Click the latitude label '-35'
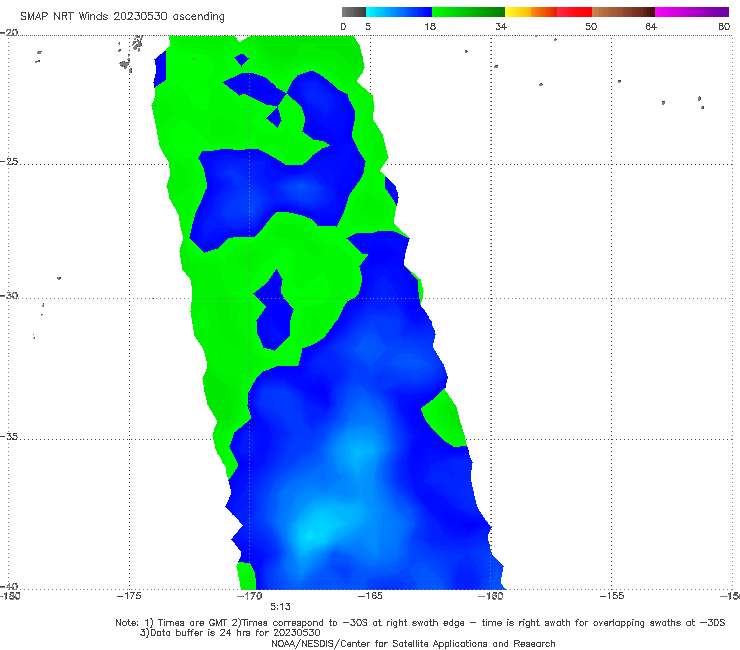The height and width of the screenshot is (650, 740). point(9,437)
